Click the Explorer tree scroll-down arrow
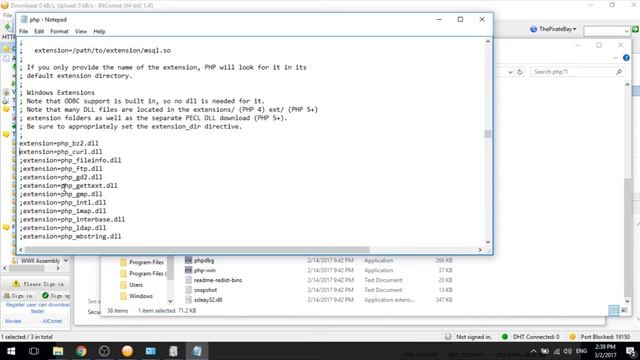 click(170, 301)
